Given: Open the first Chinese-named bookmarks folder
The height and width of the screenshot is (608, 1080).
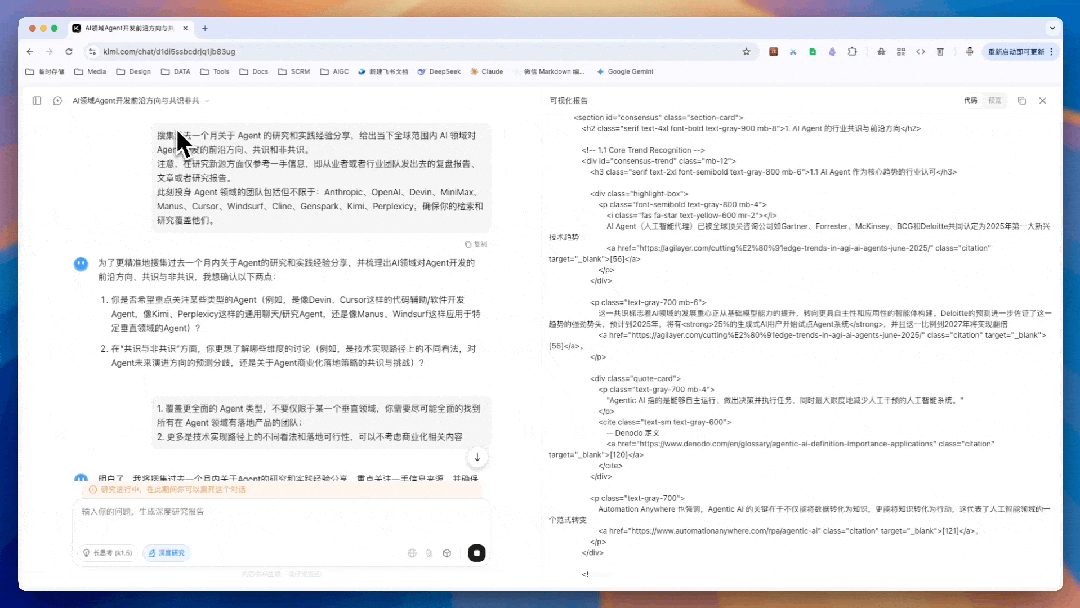Looking at the screenshot, I should click(45, 72).
